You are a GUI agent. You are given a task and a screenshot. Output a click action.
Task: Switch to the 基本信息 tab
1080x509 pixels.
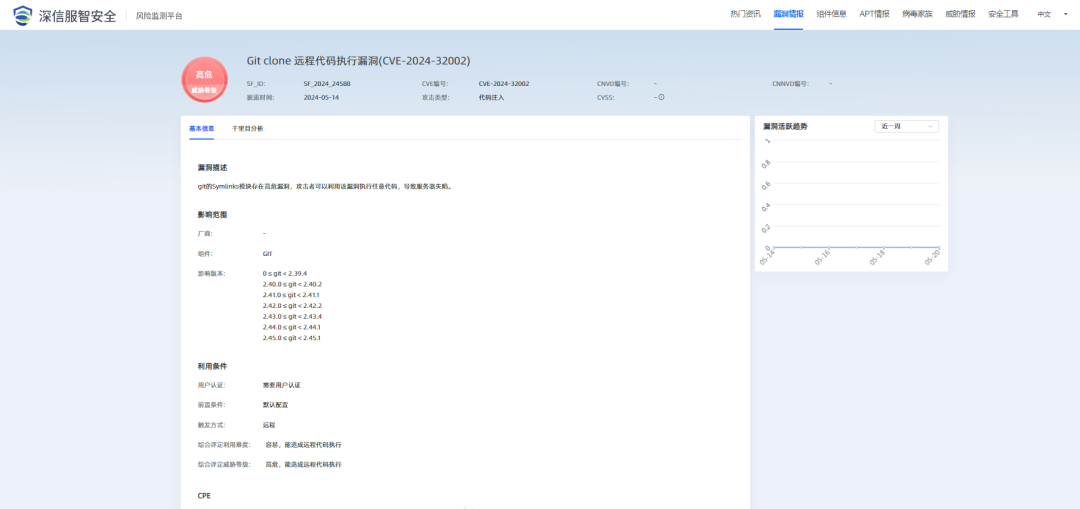pyautogui.click(x=201, y=129)
